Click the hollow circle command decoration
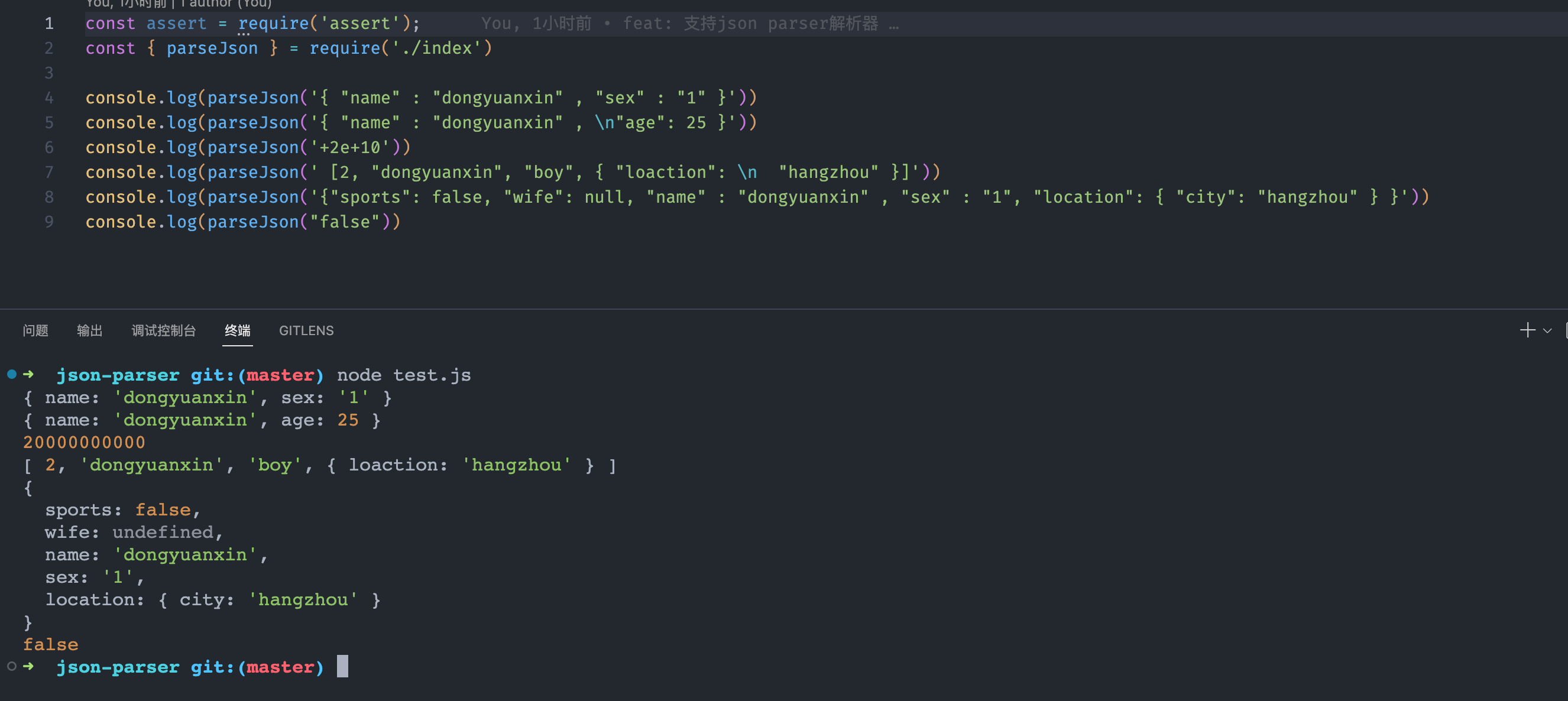The width and height of the screenshot is (1568, 701). pos(12,666)
